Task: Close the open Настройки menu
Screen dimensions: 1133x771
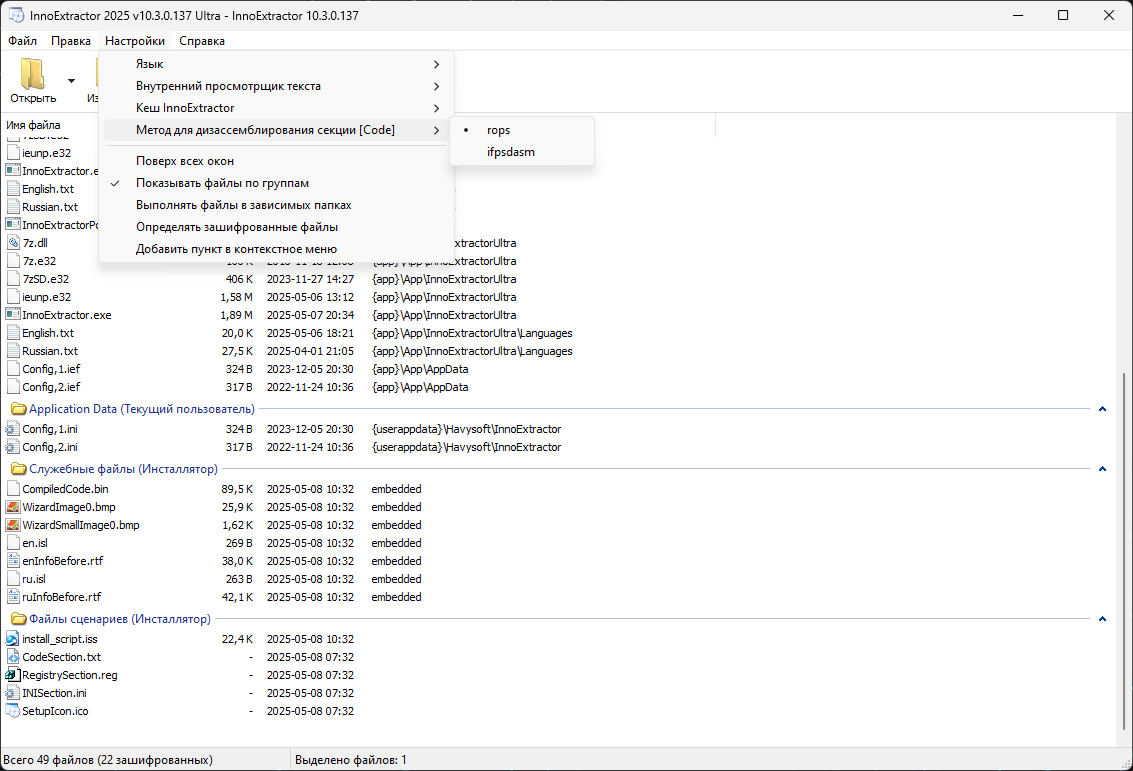Action: pos(134,41)
